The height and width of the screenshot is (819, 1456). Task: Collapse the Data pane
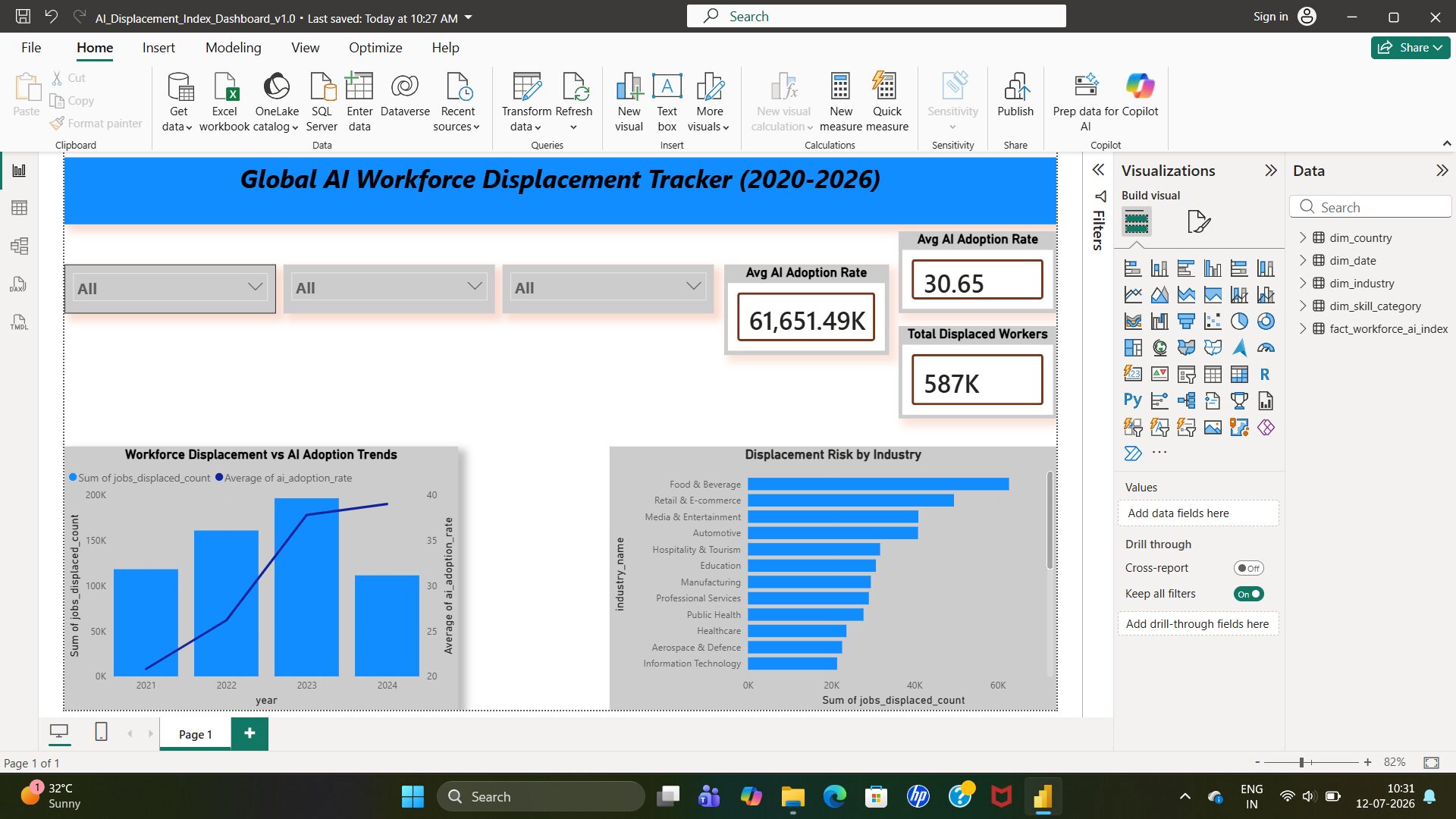click(x=1442, y=171)
